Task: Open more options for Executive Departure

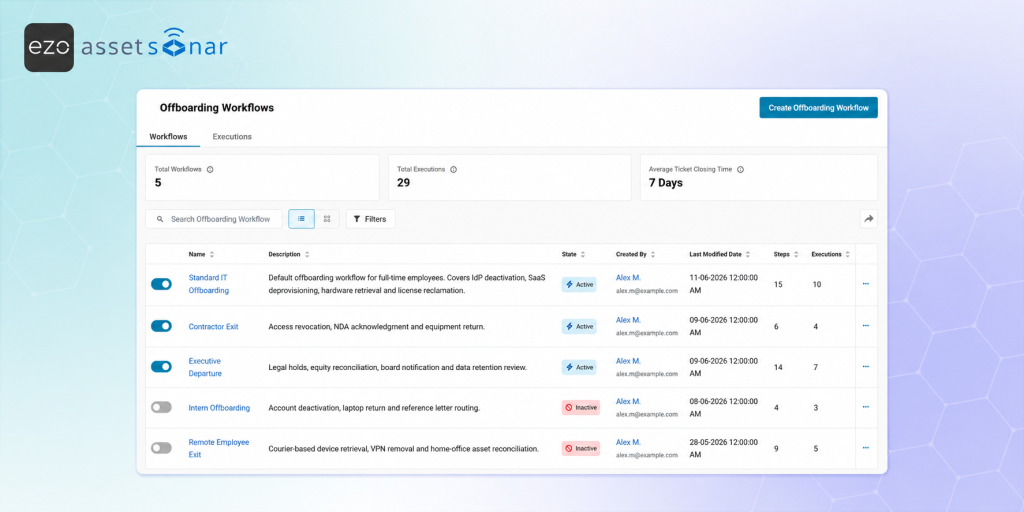Action: pyautogui.click(x=865, y=366)
